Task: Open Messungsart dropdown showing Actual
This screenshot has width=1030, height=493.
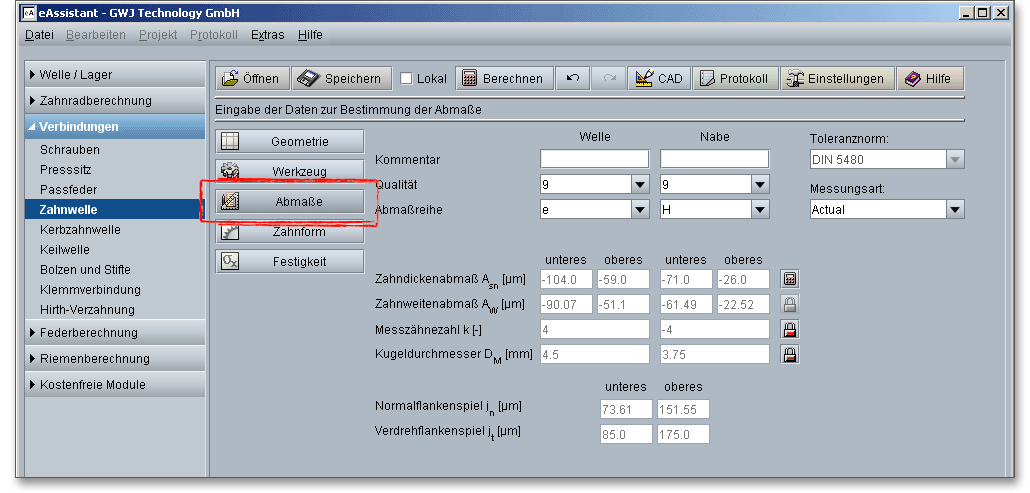Action: [954, 210]
